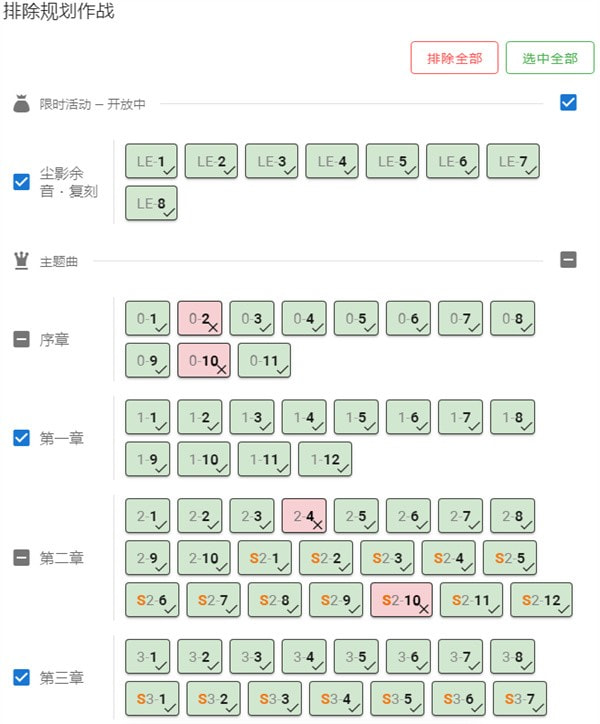Deselect stage 1-12

pyautogui.click(x=325, y=459)
